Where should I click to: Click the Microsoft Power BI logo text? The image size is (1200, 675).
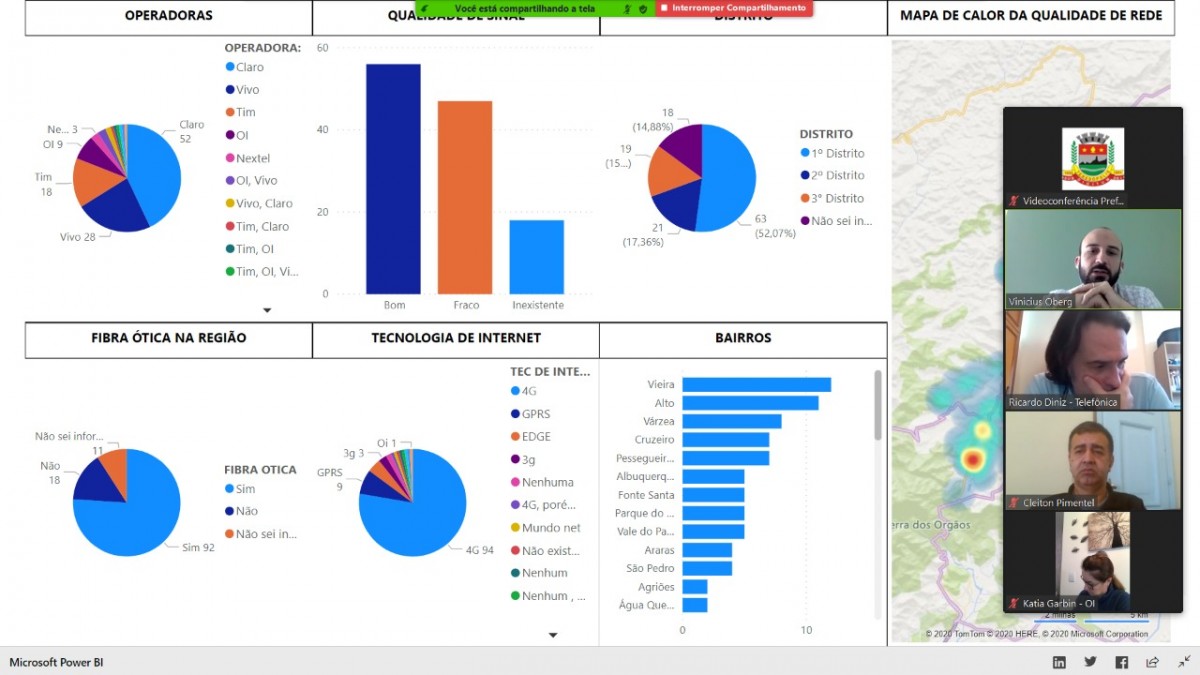click(x=56, y=662)
